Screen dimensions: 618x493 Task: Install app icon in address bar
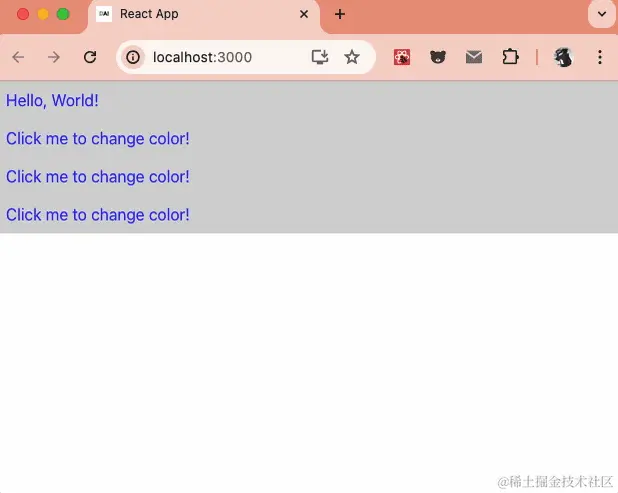click(x=320, y=57)
